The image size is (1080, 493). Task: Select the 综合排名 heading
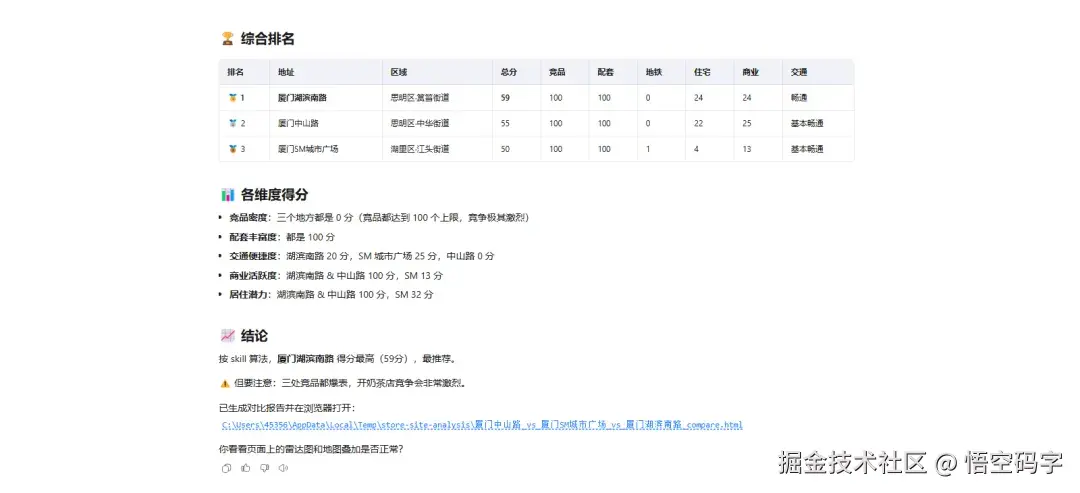click(267, 39)
